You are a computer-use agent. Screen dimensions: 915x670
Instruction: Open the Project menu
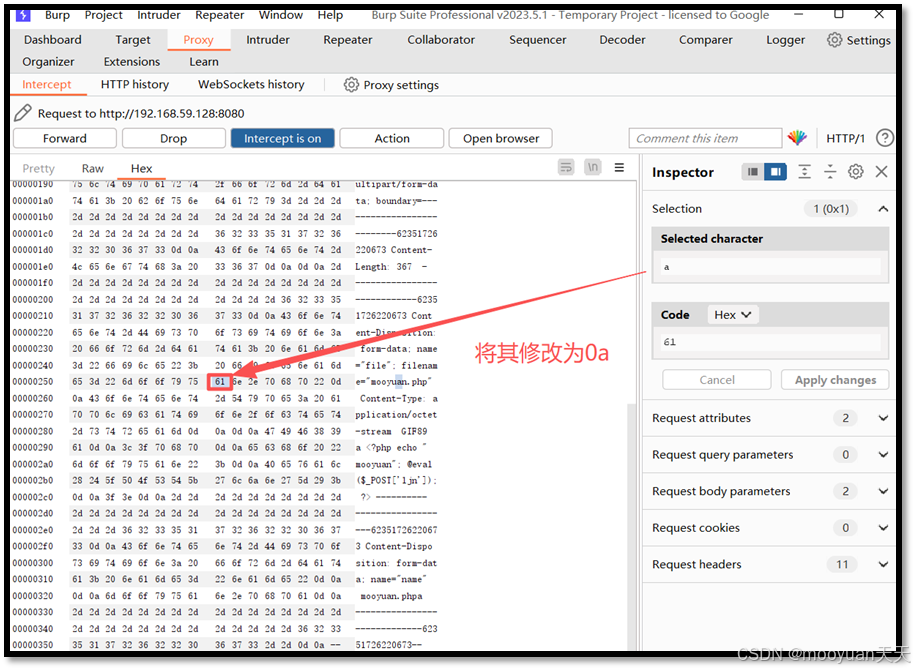(x=103, y=15)
